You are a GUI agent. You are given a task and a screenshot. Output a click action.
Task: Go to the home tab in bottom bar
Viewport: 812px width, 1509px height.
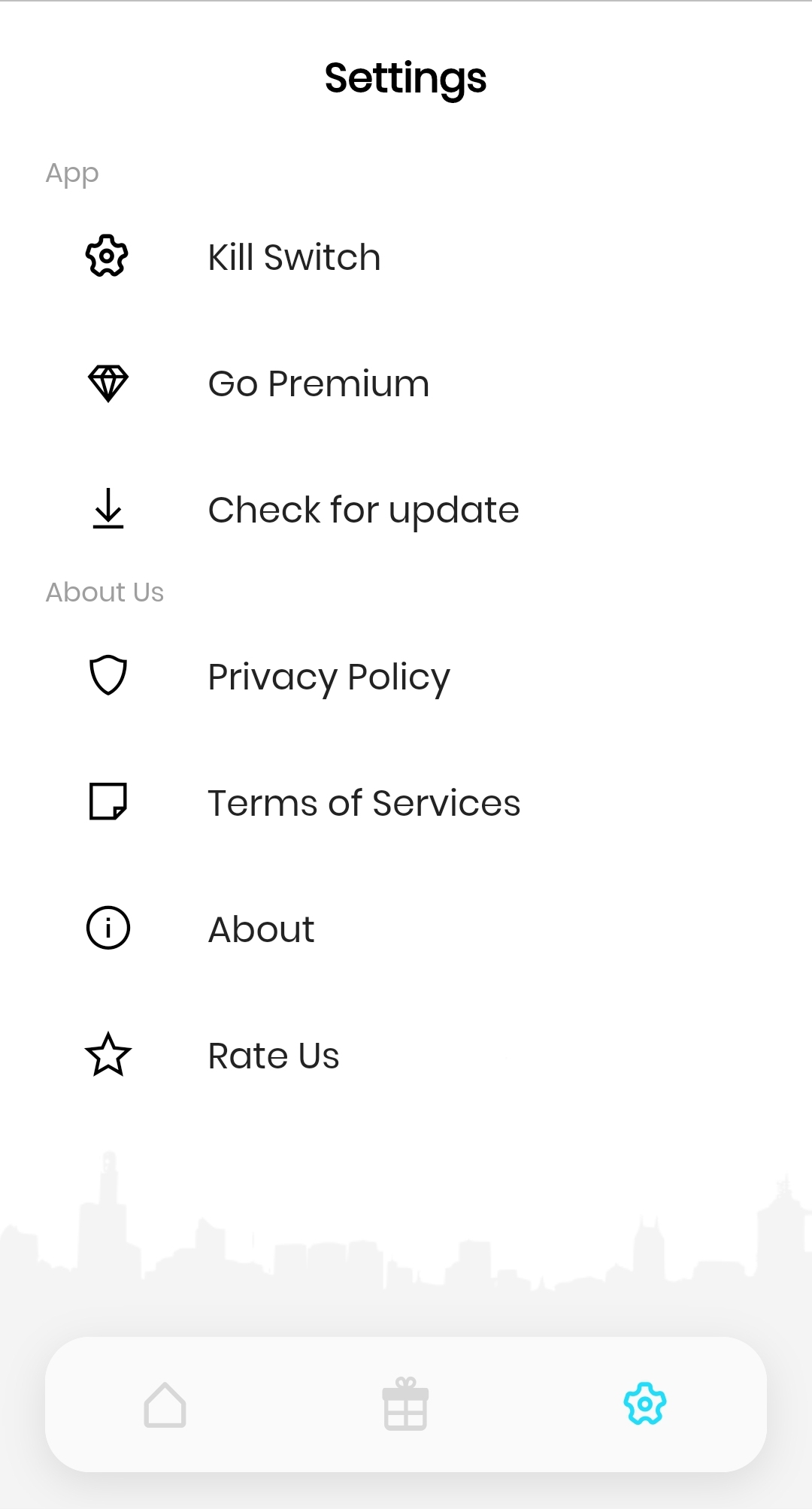[165, 1404]
